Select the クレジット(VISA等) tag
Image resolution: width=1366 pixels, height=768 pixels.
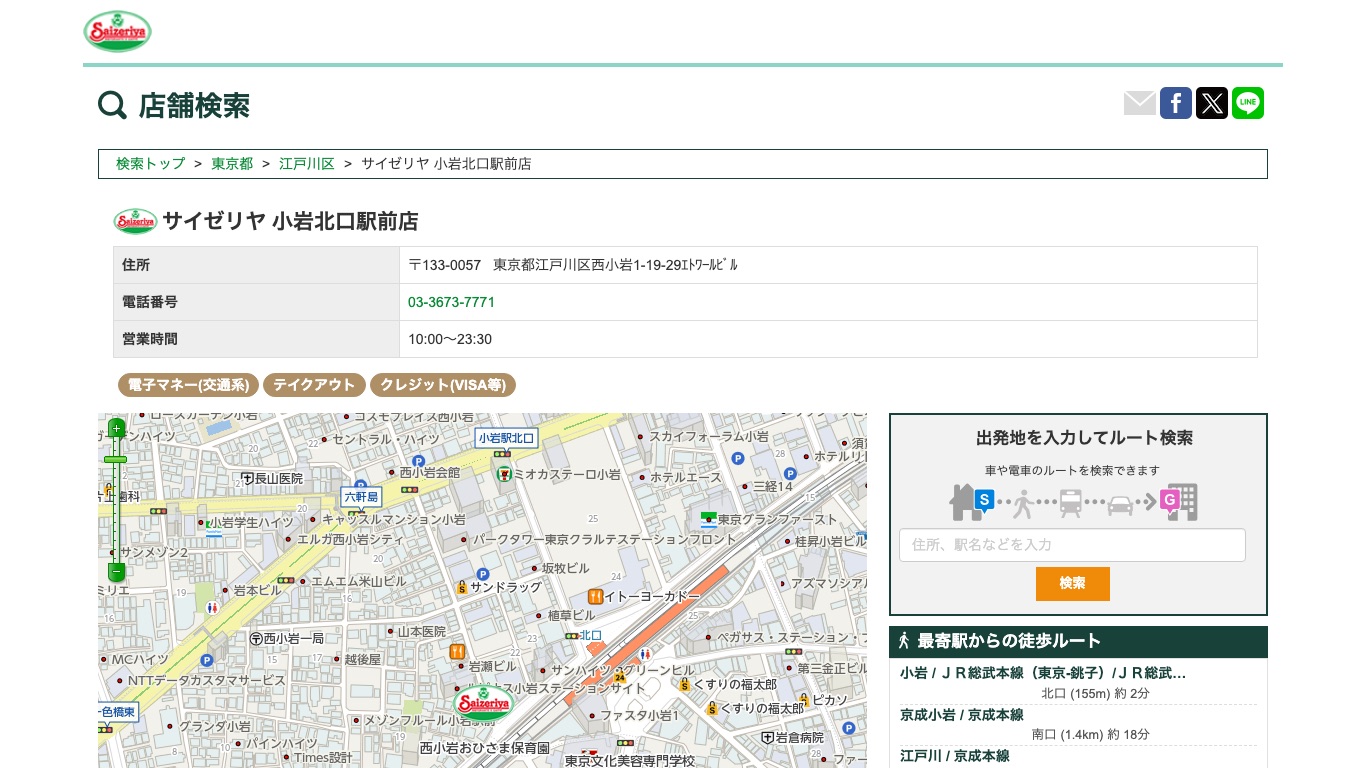click(443, 385)
